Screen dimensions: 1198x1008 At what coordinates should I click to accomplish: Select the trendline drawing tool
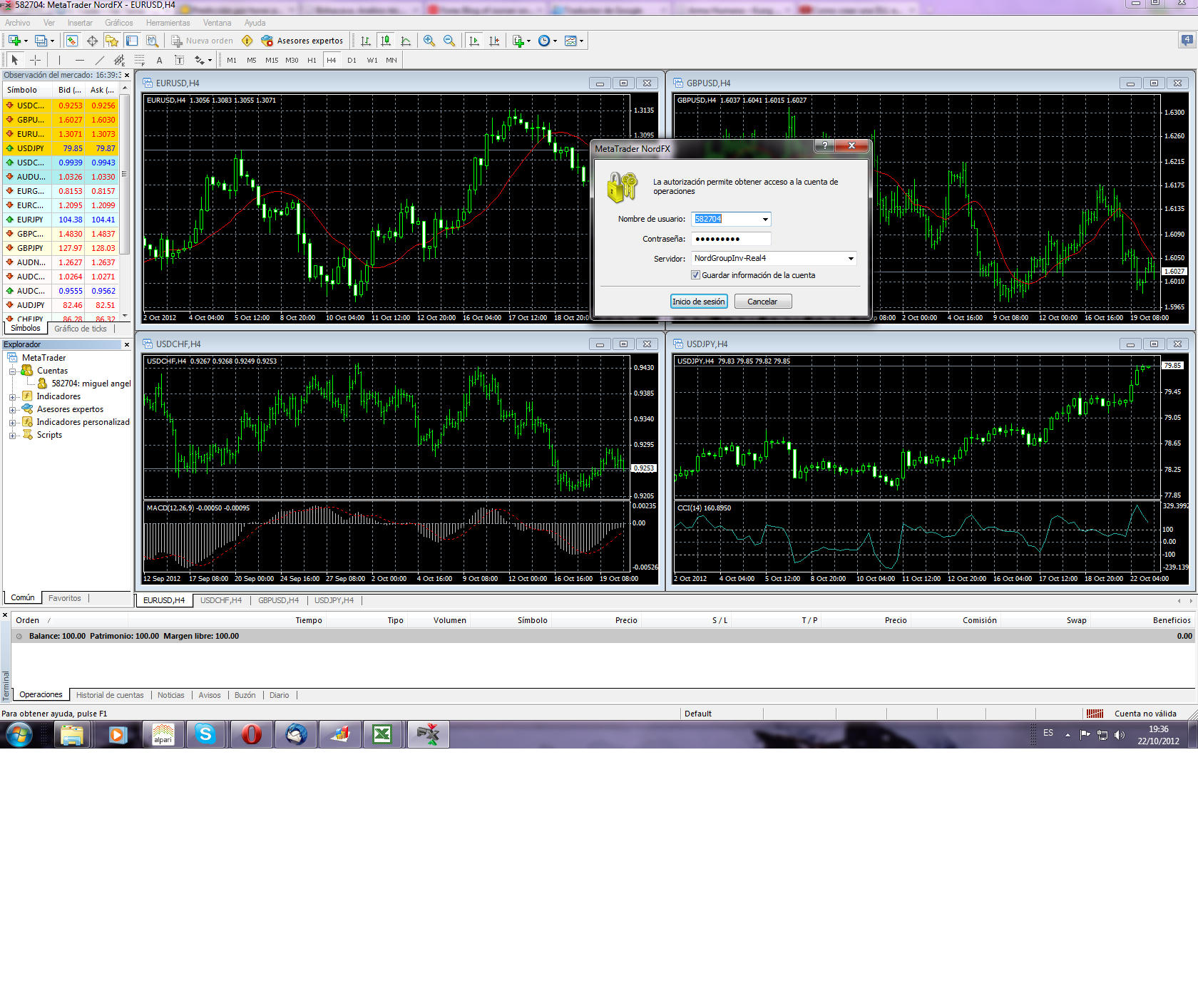point(99,60)
